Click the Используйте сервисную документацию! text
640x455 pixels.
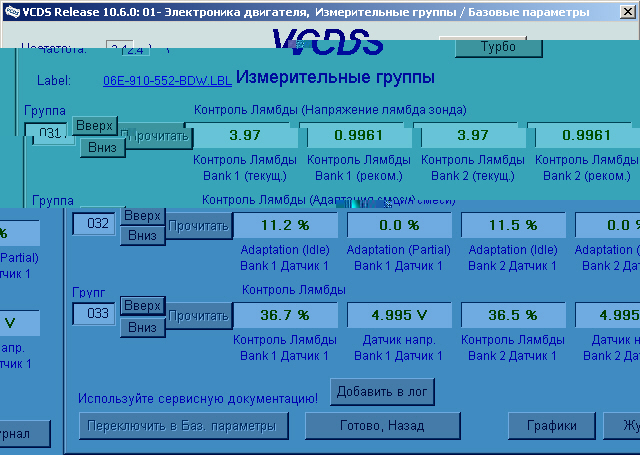click(x=198, y=398)
